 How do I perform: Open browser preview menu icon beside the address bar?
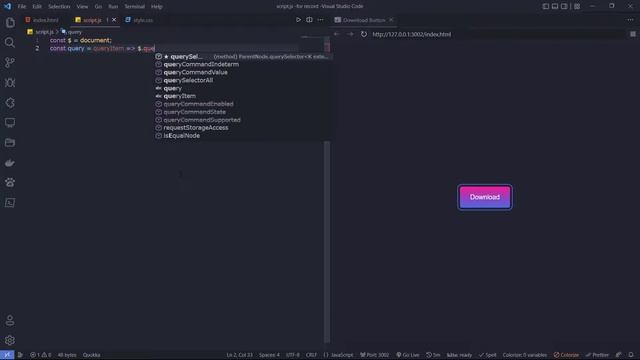point(633,34)
